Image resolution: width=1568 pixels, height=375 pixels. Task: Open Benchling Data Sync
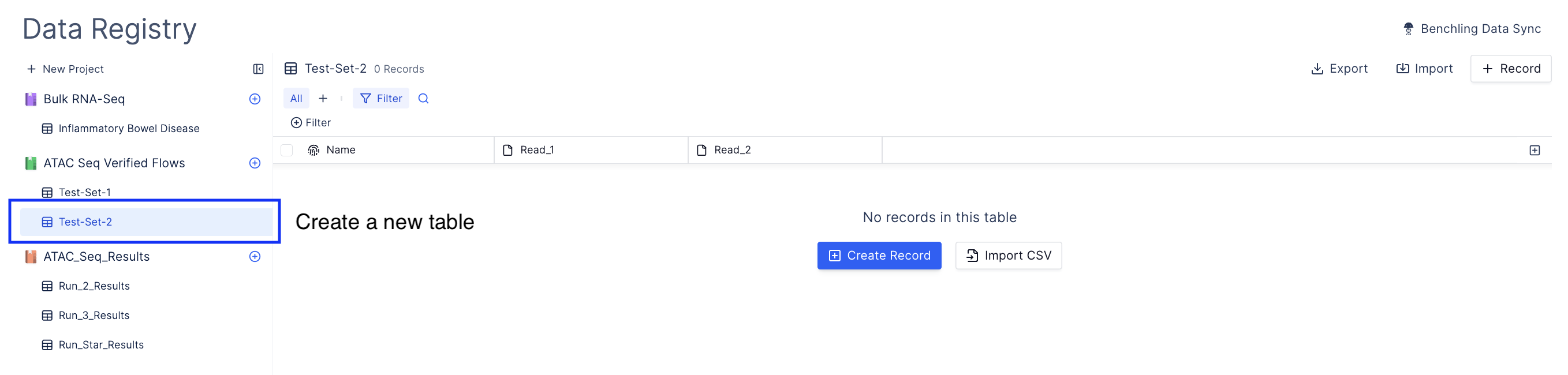click(x=1472, y=29)
